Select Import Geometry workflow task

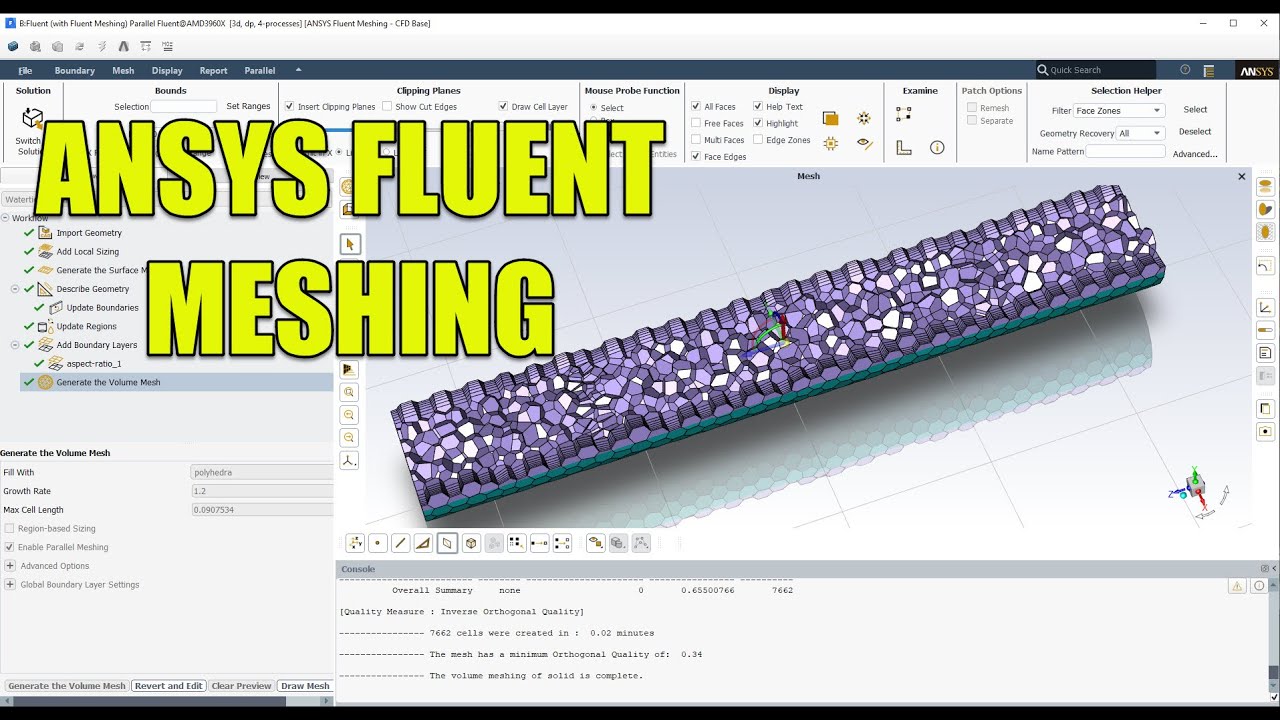point(89,233)
